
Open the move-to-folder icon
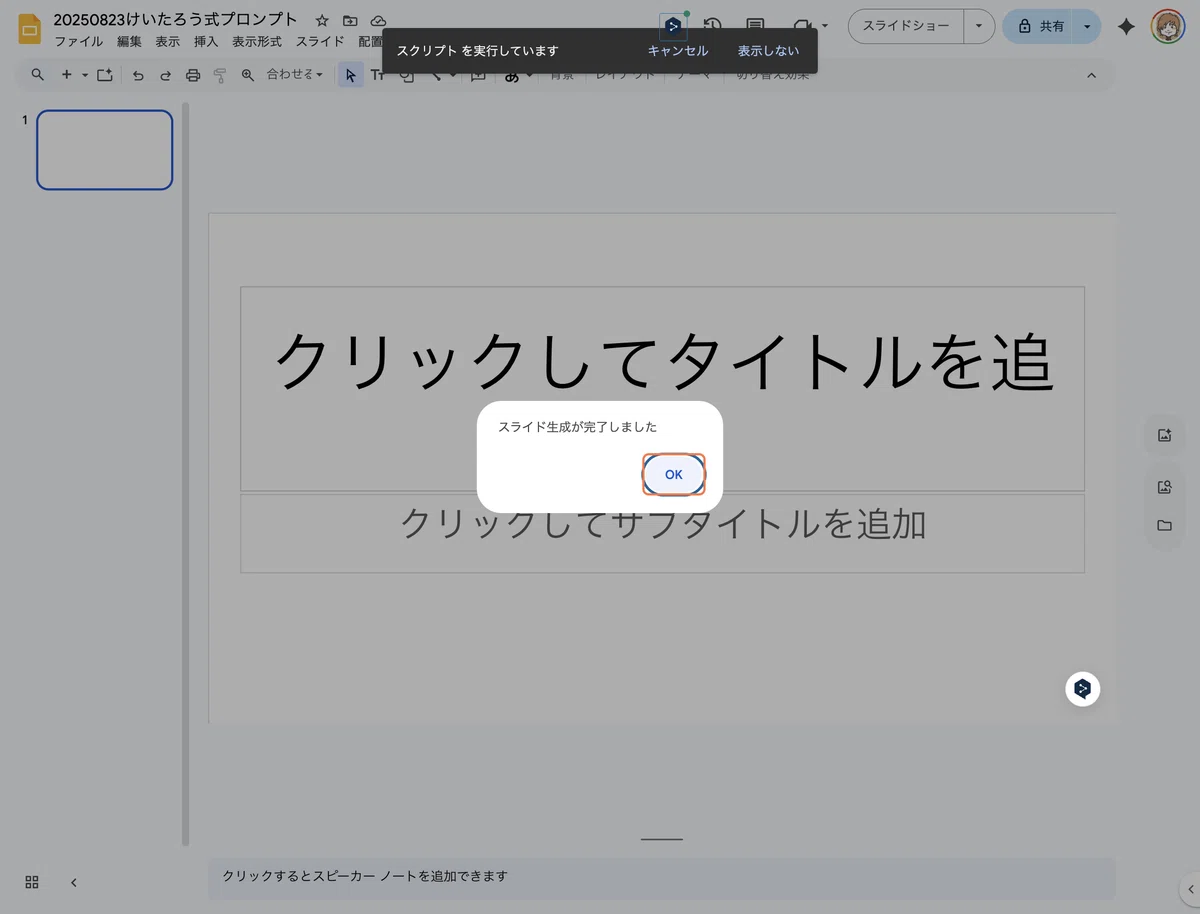coord(350,20)
